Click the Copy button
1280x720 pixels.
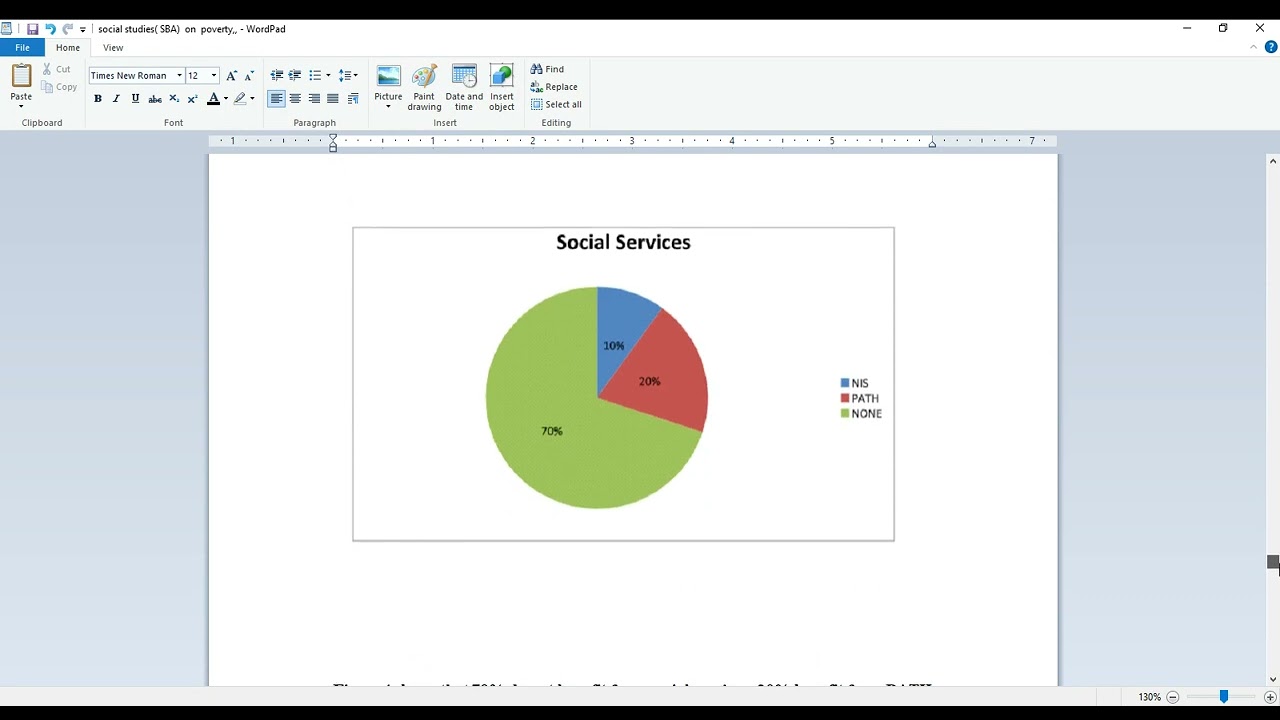(58, 87)
